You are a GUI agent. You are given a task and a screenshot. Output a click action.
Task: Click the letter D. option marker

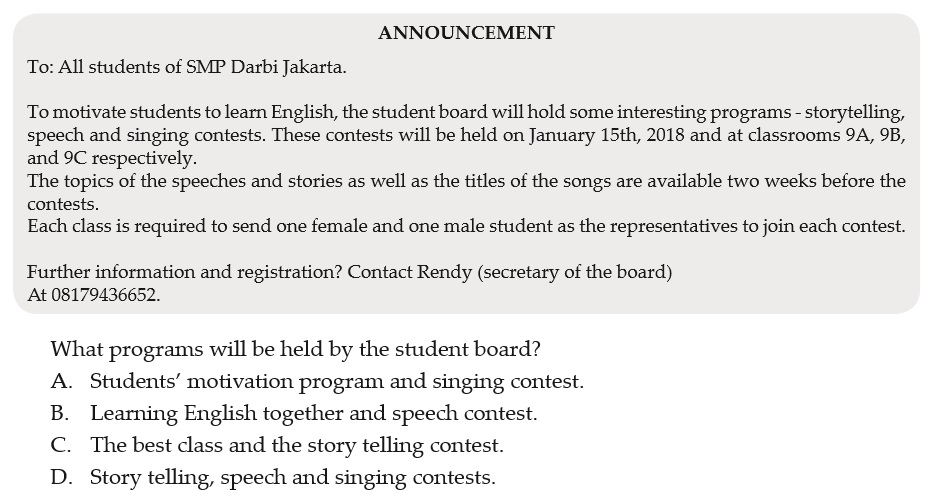[x=62, y=477]
